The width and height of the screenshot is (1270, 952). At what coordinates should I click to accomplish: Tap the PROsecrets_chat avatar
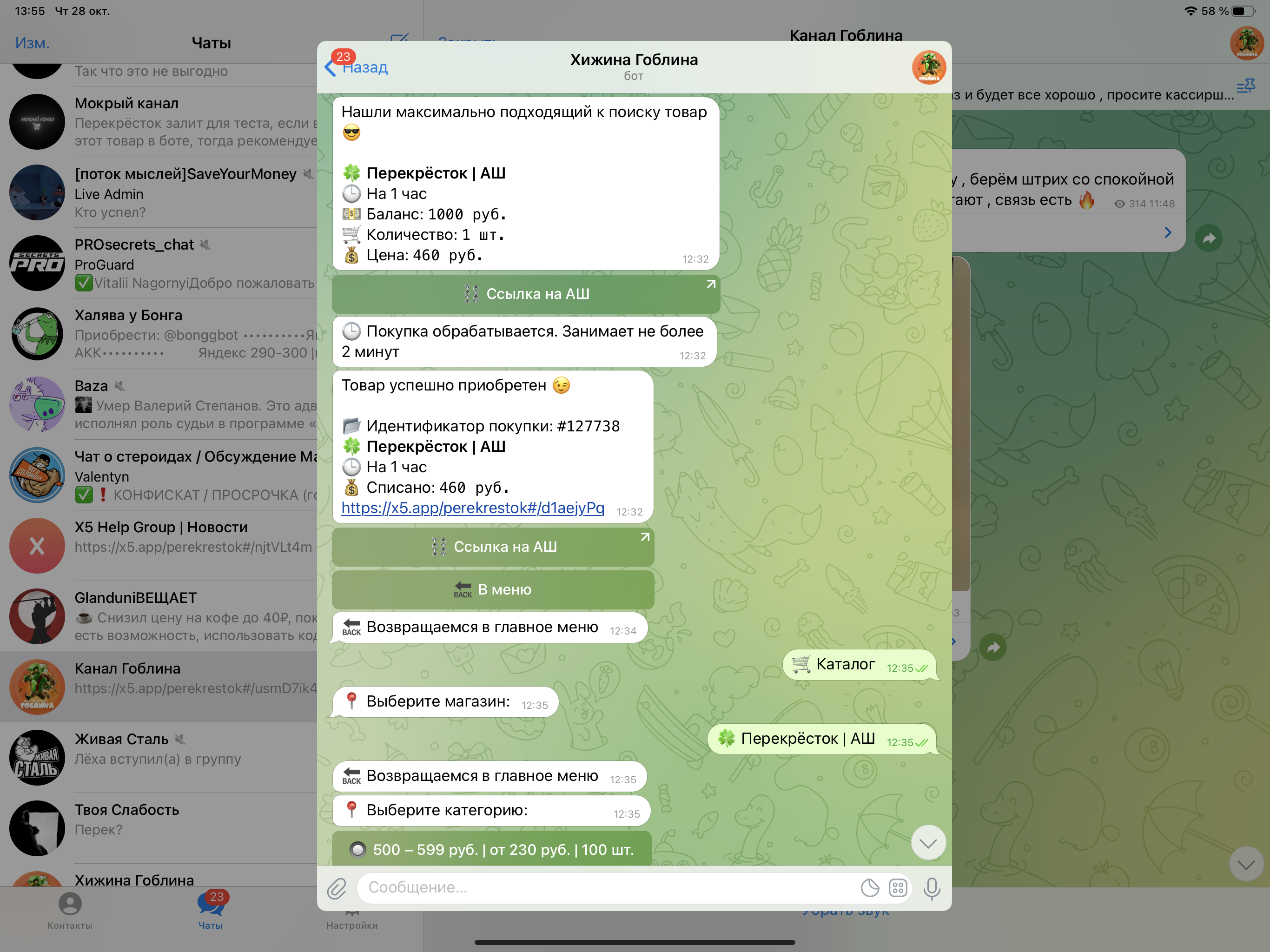(x=37, y=263)
